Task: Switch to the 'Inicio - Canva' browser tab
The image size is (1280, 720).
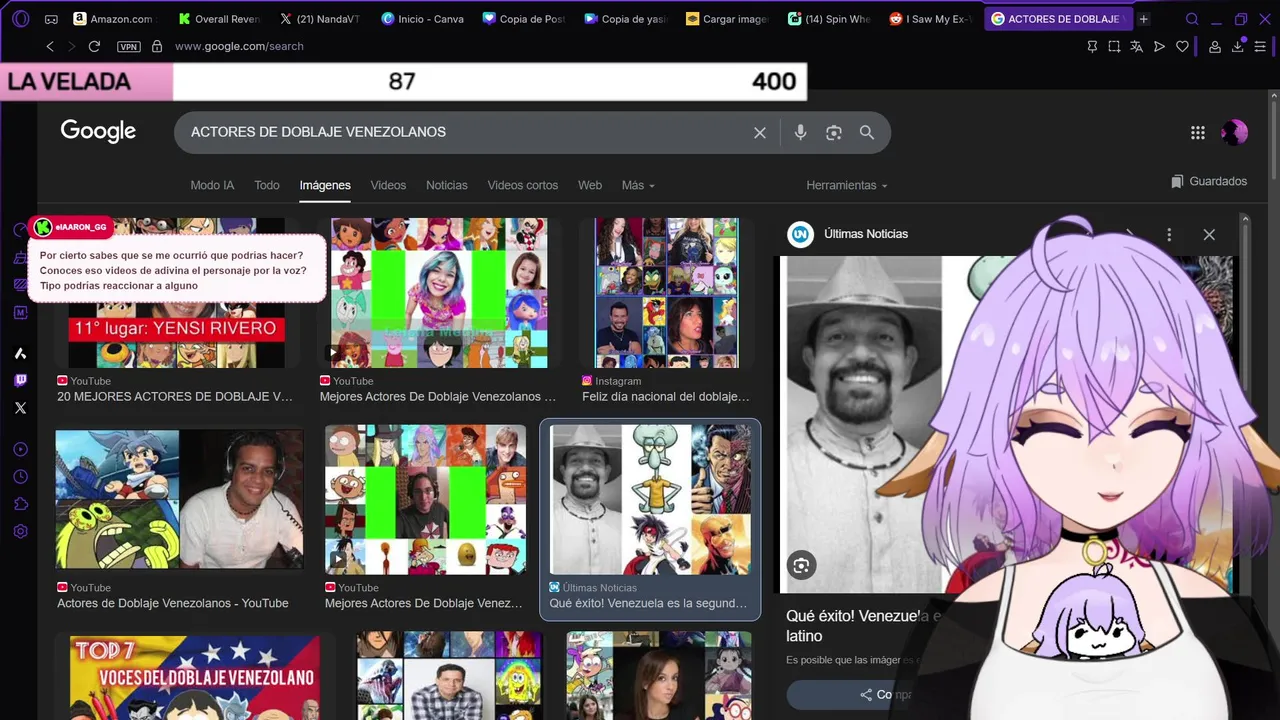Action: click(x=422, y=19)
